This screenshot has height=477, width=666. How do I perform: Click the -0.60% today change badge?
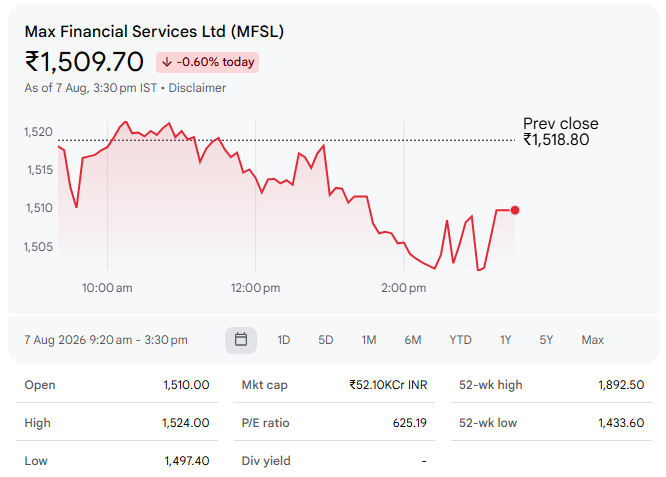coord(207,62)
